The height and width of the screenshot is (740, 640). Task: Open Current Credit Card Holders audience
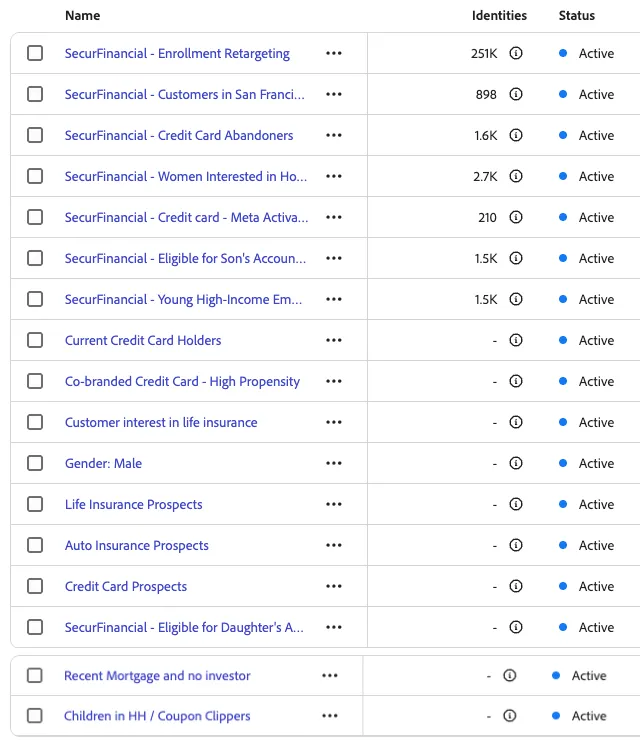click(143, 340)
